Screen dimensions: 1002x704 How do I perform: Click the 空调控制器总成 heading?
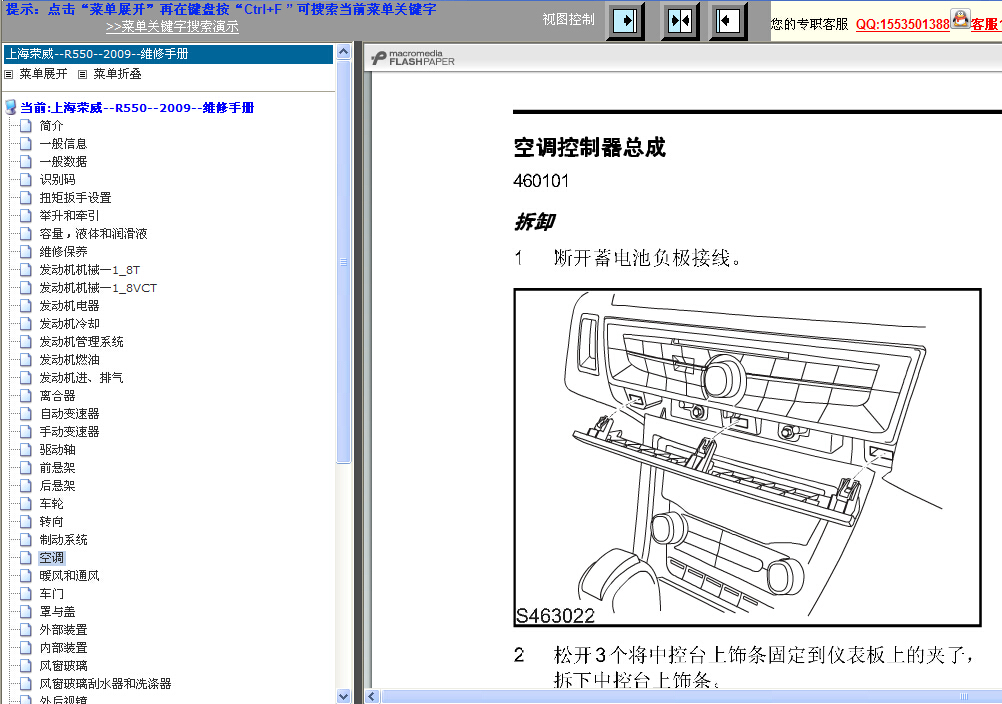click(x=589, y=148)
